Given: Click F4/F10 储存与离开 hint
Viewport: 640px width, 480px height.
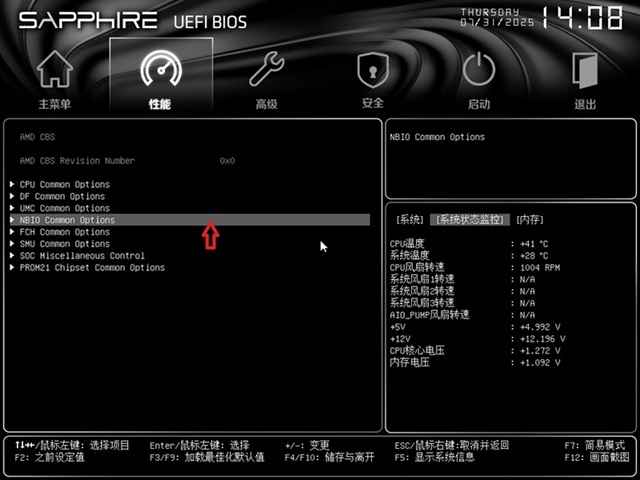Looking at the screenshot, I should (x=329, y=457).
